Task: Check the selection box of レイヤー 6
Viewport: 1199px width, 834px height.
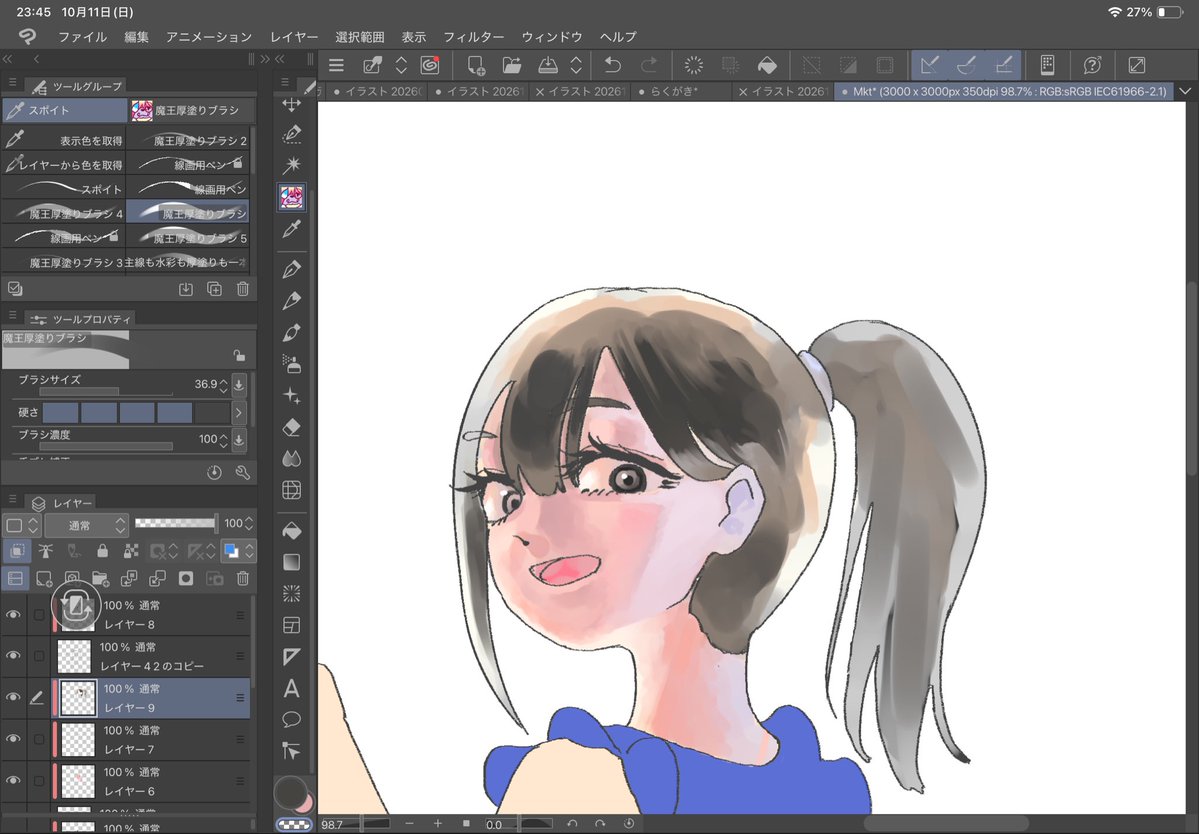Action: (38, 780)
